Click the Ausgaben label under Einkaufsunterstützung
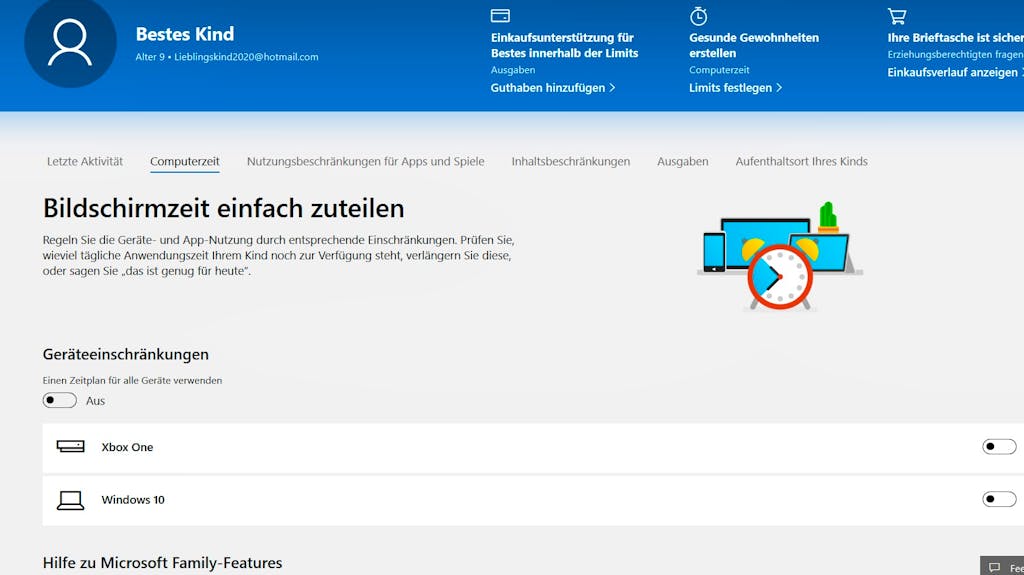Screen dimensions: 1024x575 click(513, 70)
